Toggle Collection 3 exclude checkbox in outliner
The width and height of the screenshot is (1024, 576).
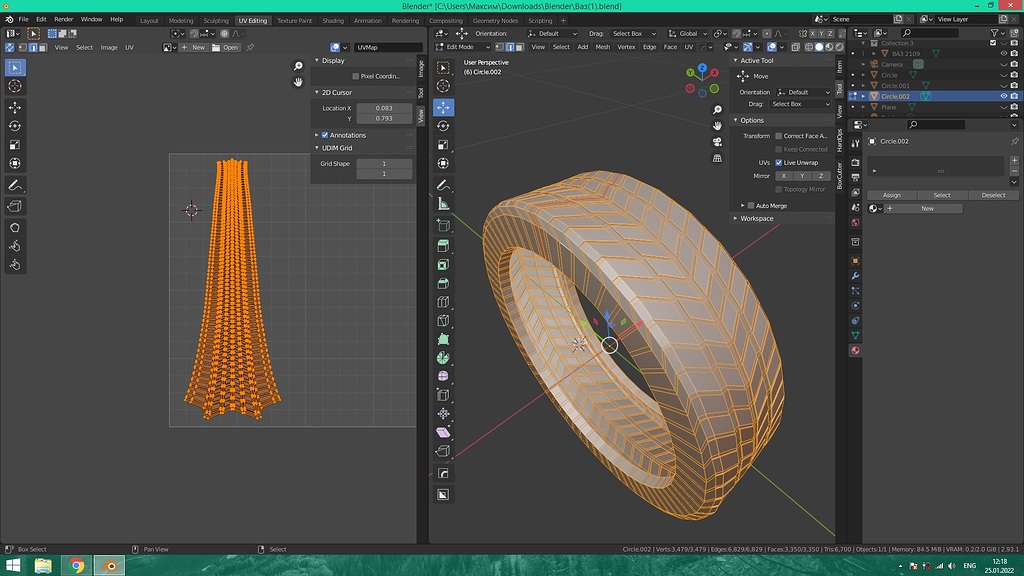(x=993, y=43)
